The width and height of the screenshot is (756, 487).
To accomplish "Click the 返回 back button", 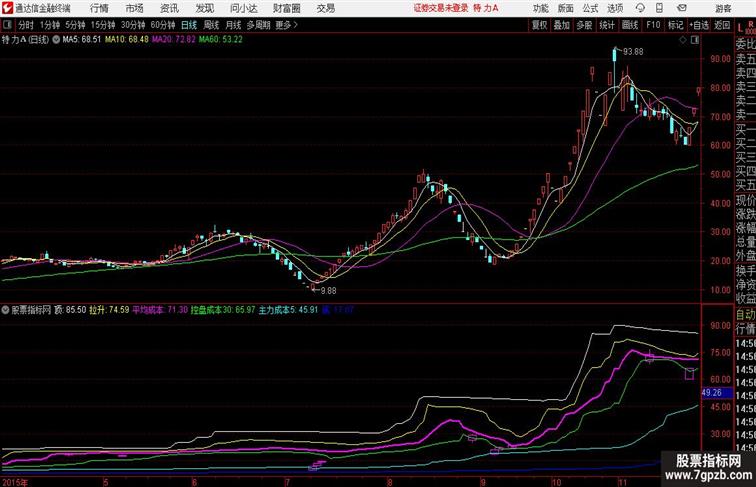I will [722, 25].
